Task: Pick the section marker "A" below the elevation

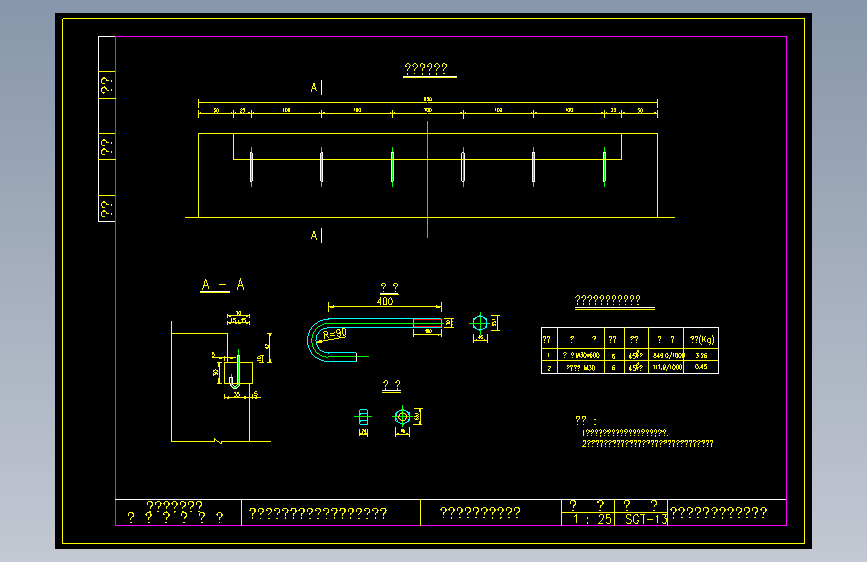Action: pos(314,236)
